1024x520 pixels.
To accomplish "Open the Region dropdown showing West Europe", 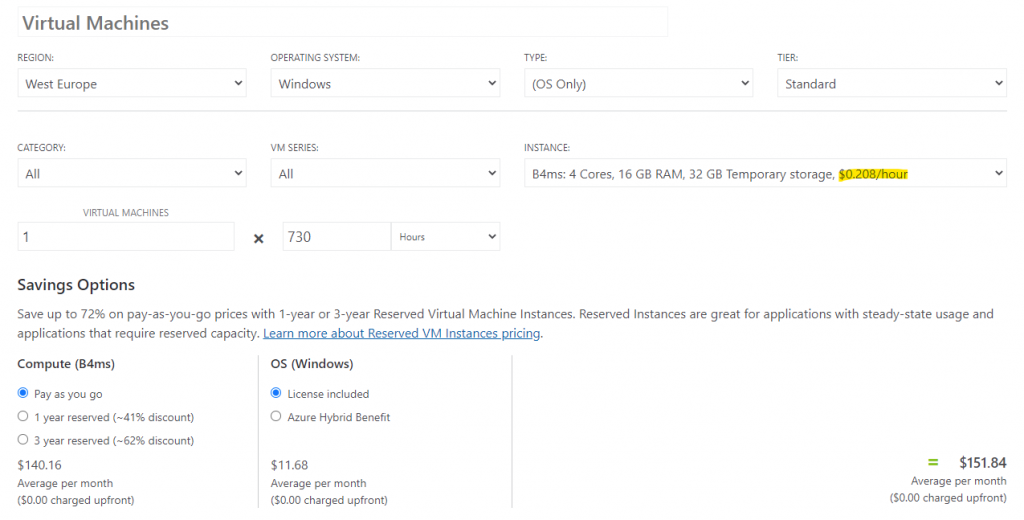I will click(x=132, y=84).
